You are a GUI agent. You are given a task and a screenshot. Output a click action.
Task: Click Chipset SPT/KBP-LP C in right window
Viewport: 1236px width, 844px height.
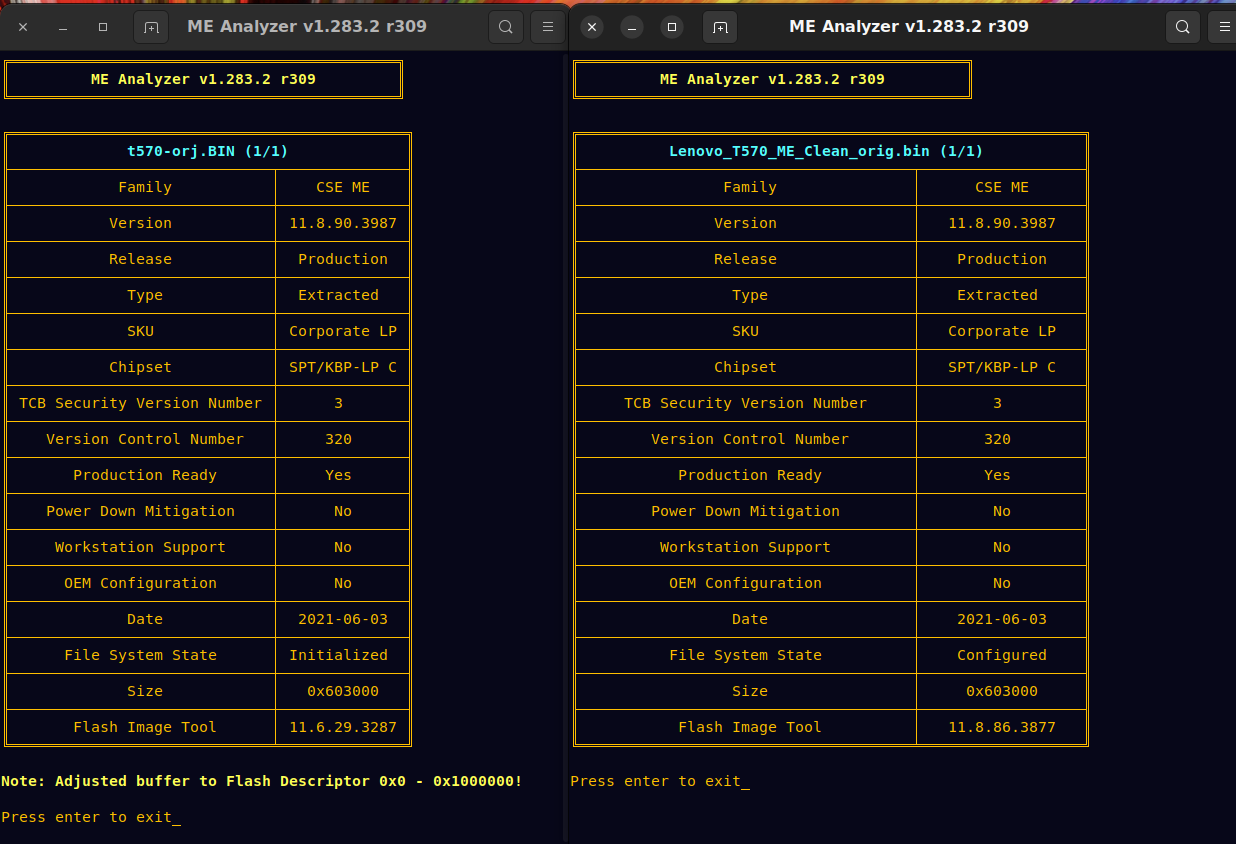[1002, 367]
